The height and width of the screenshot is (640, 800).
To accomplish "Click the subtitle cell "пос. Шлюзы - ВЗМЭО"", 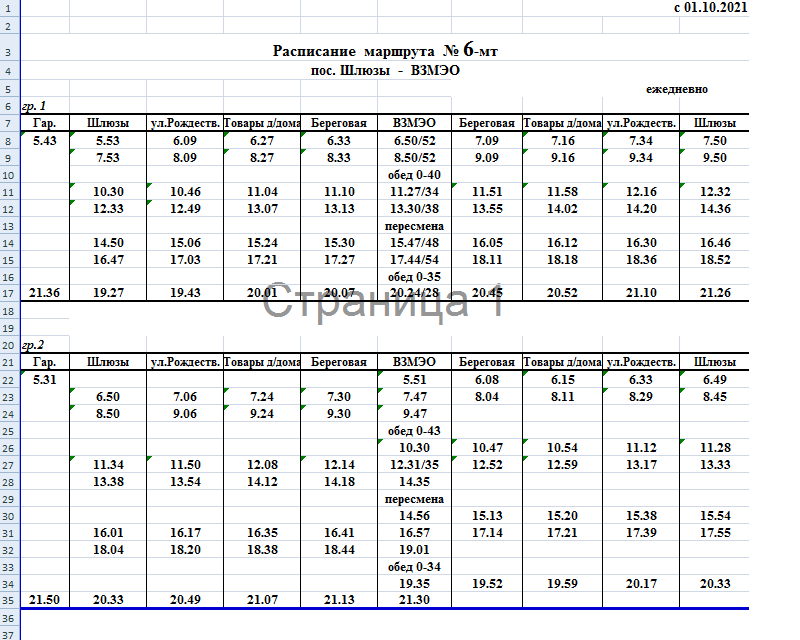I will pyautogui.click(x=386, y=71).
